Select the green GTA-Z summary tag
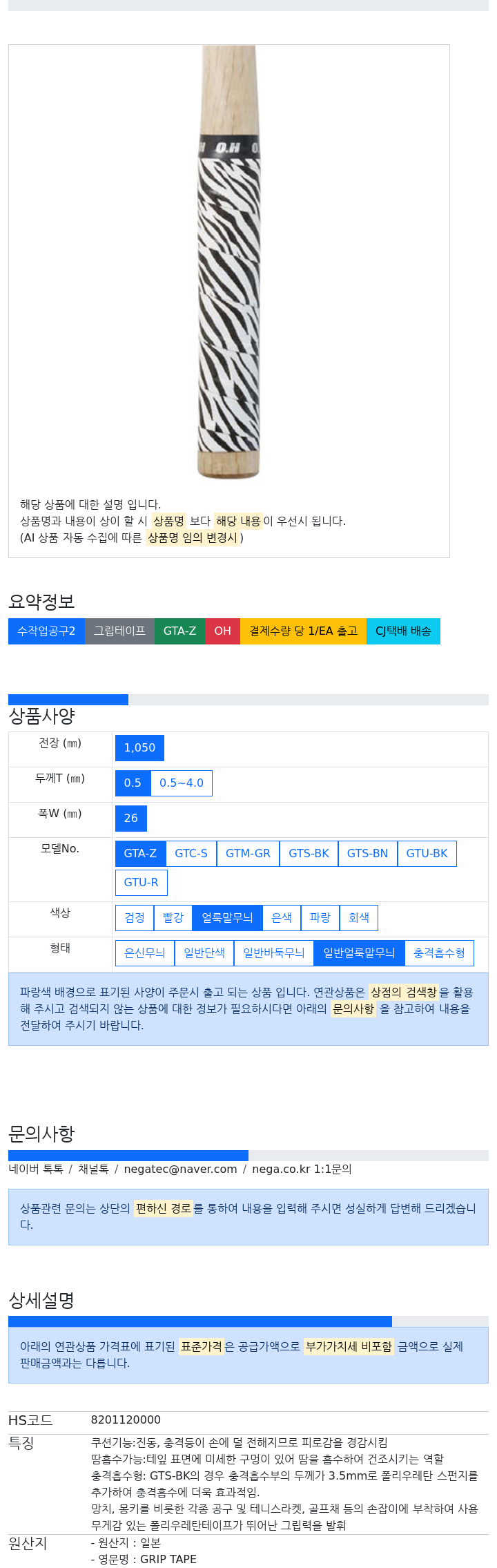497x1568 pixels. coord(179,631)
